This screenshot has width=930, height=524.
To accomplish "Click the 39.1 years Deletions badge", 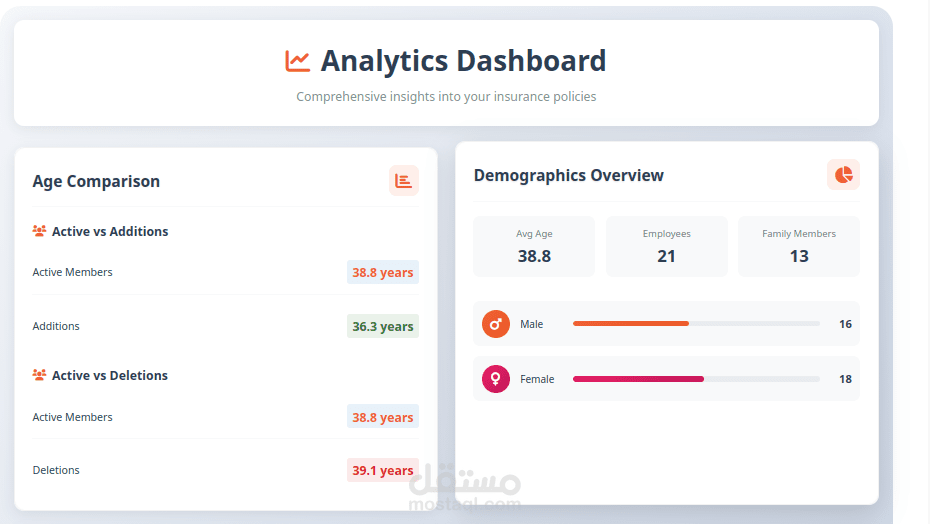I will tap(383, 471).
